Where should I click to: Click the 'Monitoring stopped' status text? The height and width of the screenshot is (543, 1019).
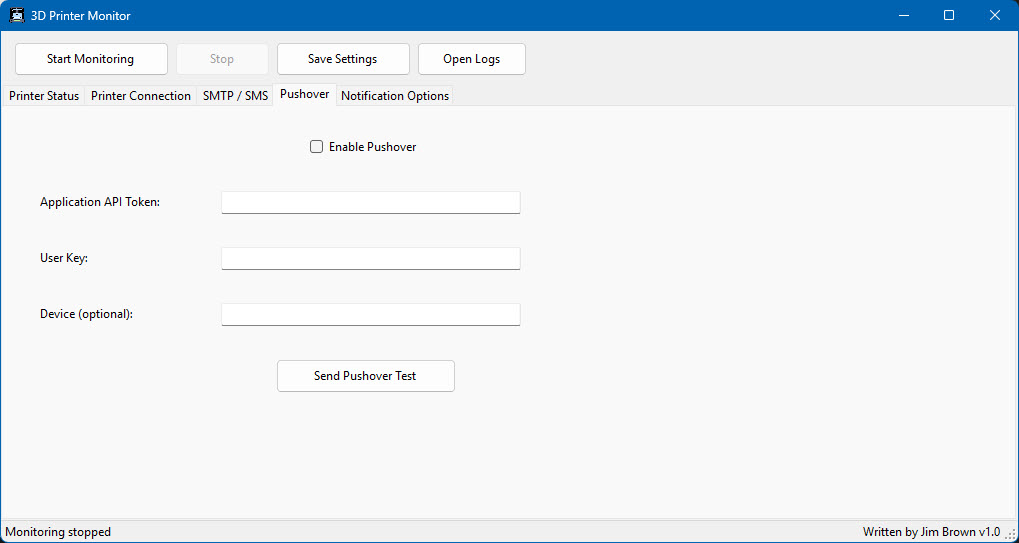coord(58,532)
